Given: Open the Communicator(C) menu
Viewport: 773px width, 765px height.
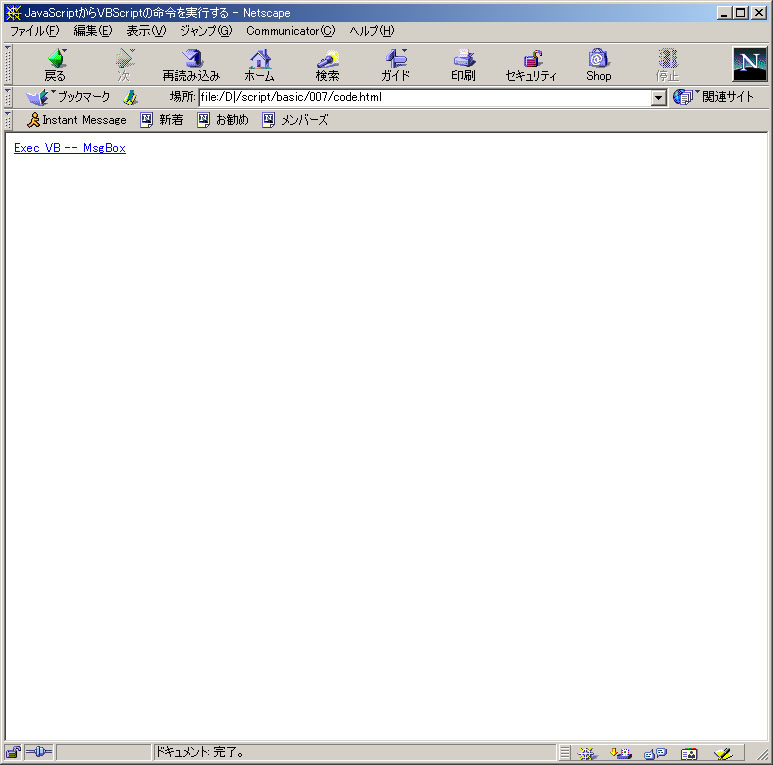Looking at the screenshot, I should [291, 31].
